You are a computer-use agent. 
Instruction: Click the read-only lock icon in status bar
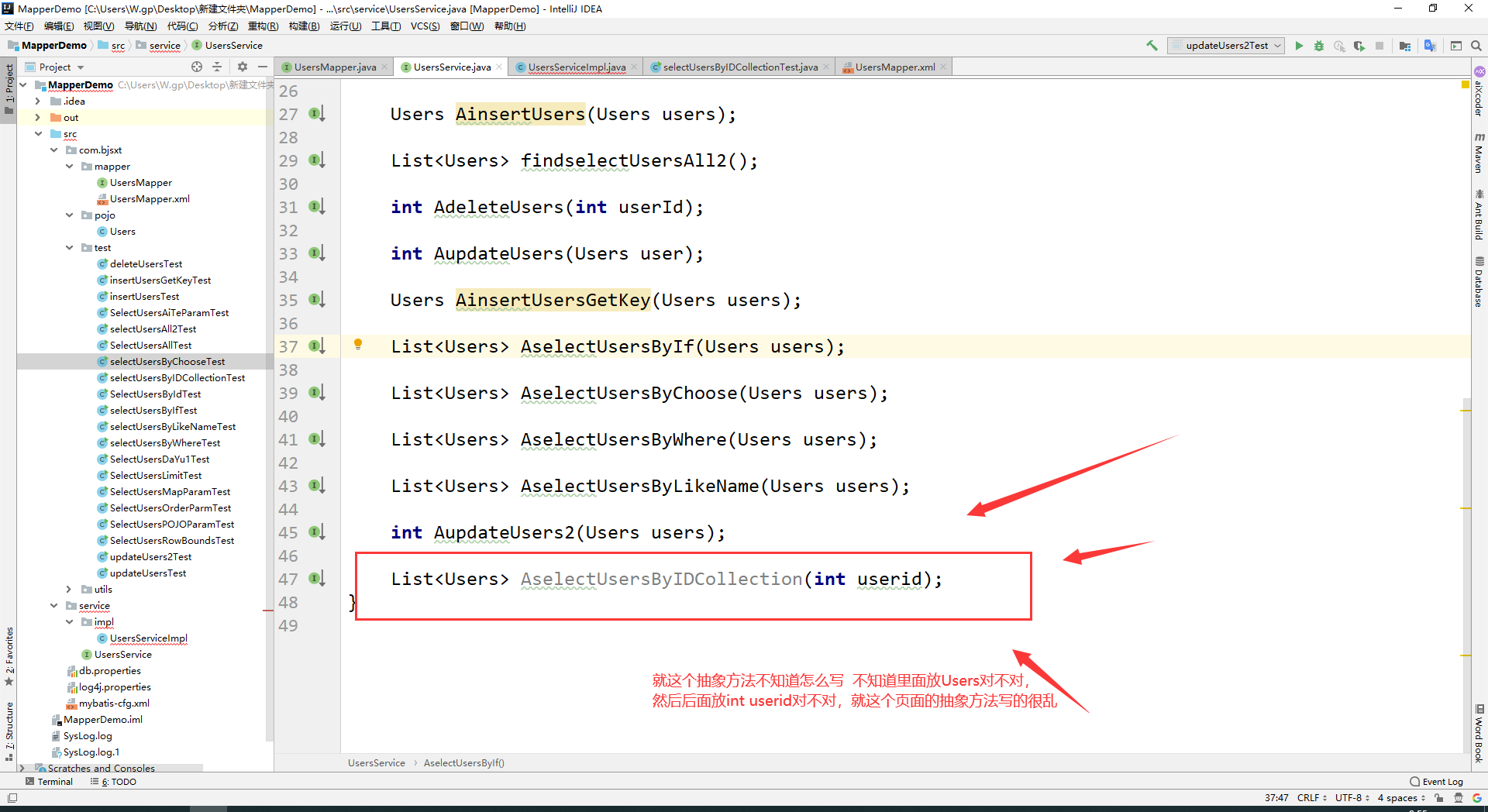pos(1438,797)
